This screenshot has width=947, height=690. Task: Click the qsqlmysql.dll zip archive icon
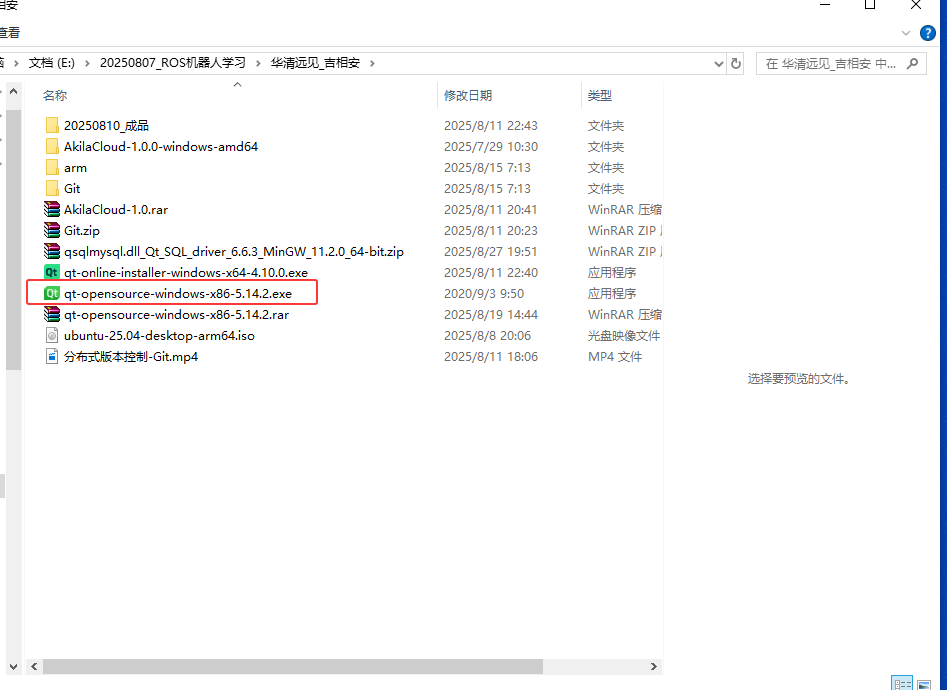pyautogui.click(x=52, y=251)
